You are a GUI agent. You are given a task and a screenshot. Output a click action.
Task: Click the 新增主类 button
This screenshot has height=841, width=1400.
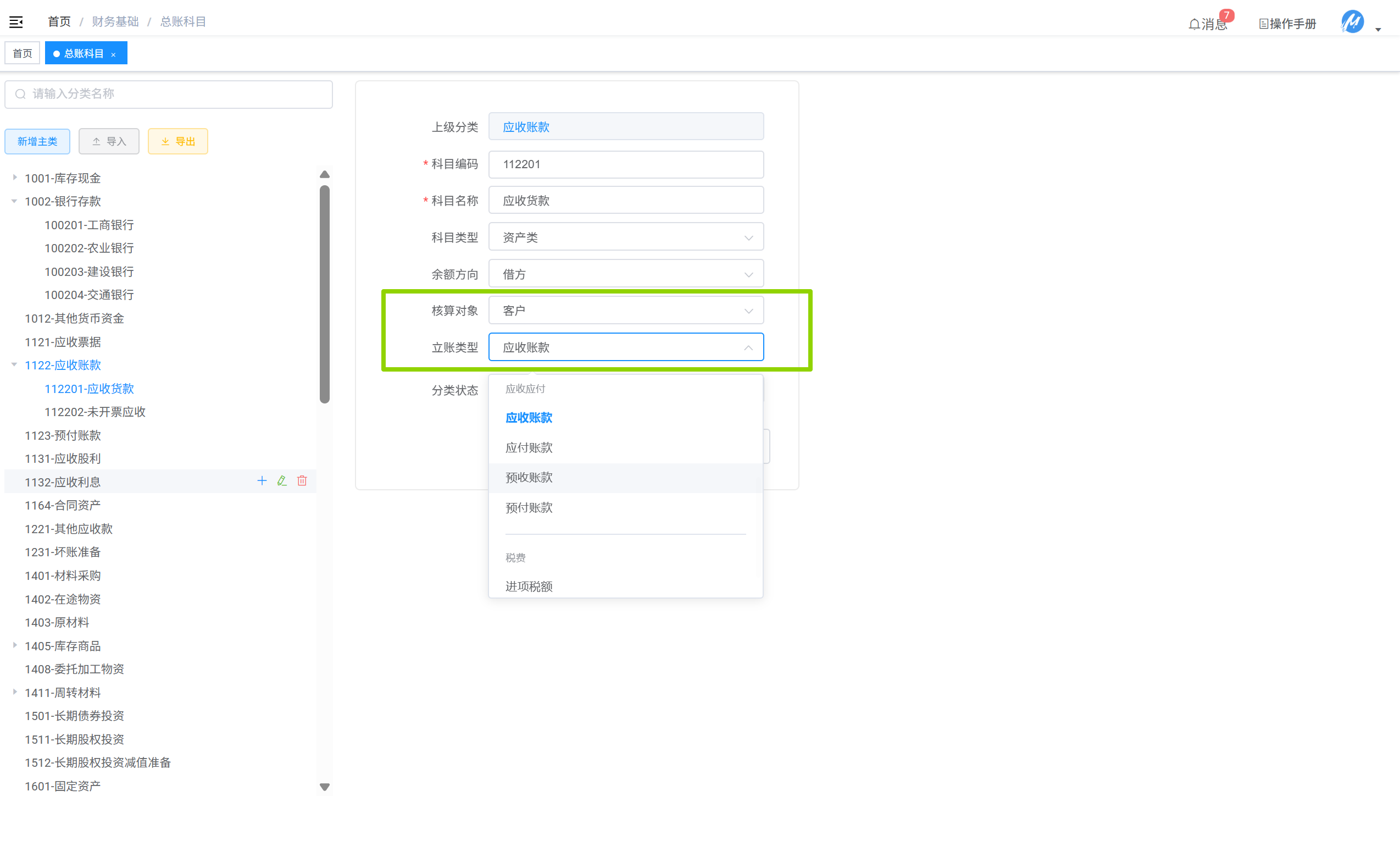[x=37, y=141]
